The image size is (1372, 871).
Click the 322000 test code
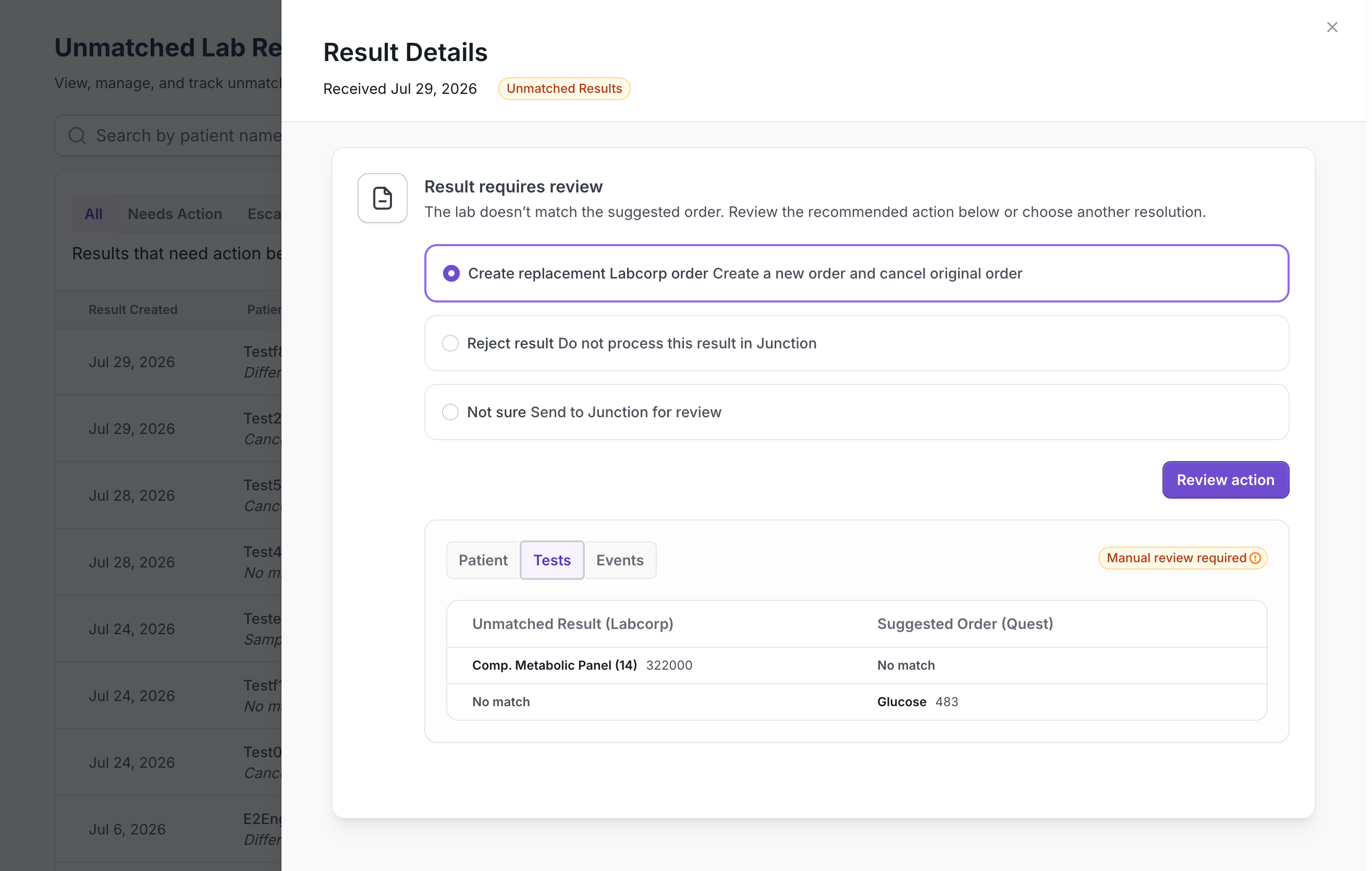[669, 665]
